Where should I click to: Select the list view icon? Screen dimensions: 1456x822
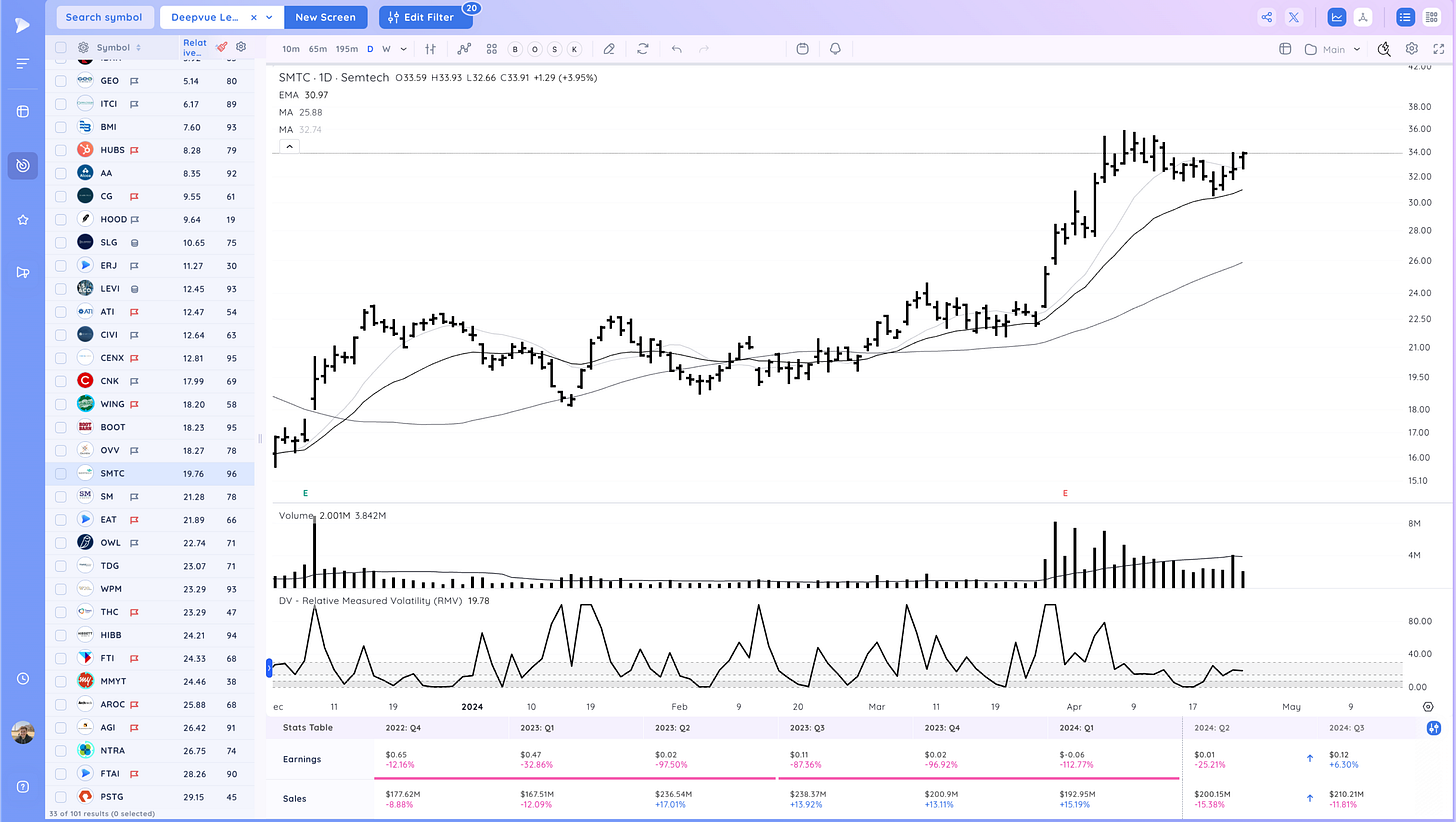(x=1406, y=17)
